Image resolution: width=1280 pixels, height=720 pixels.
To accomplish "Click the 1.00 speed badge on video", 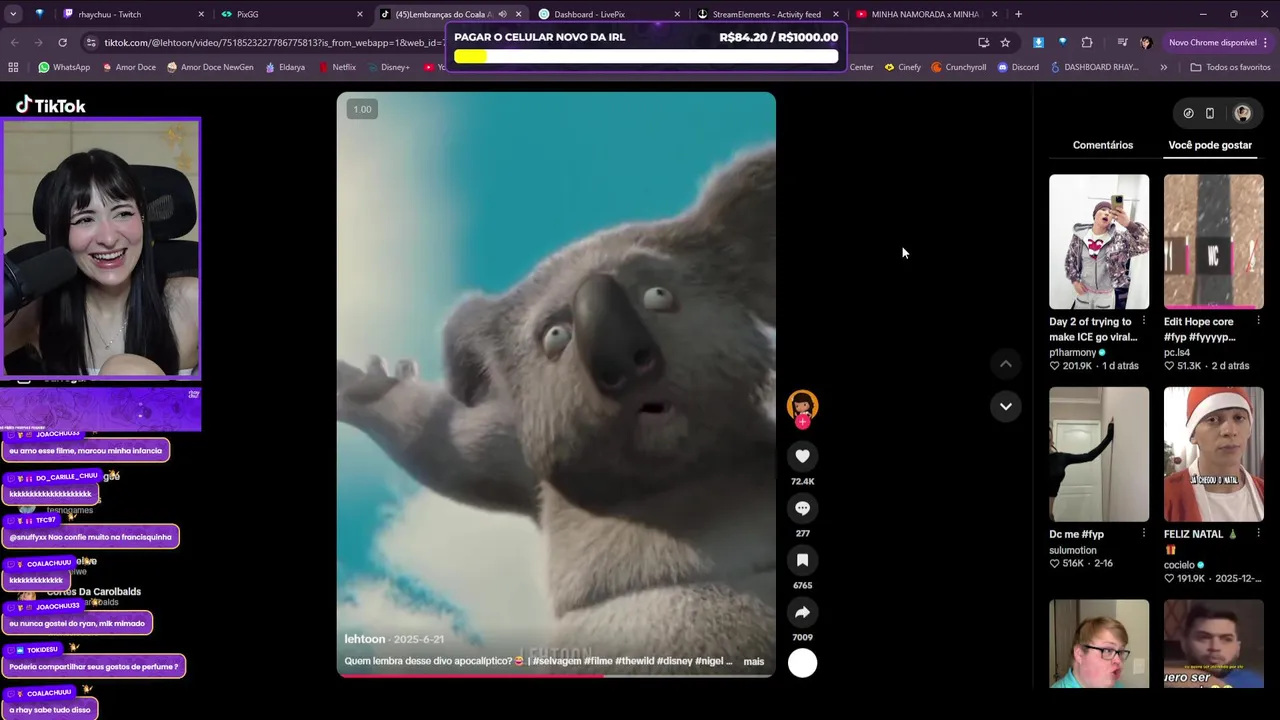I will click(362, 109).
